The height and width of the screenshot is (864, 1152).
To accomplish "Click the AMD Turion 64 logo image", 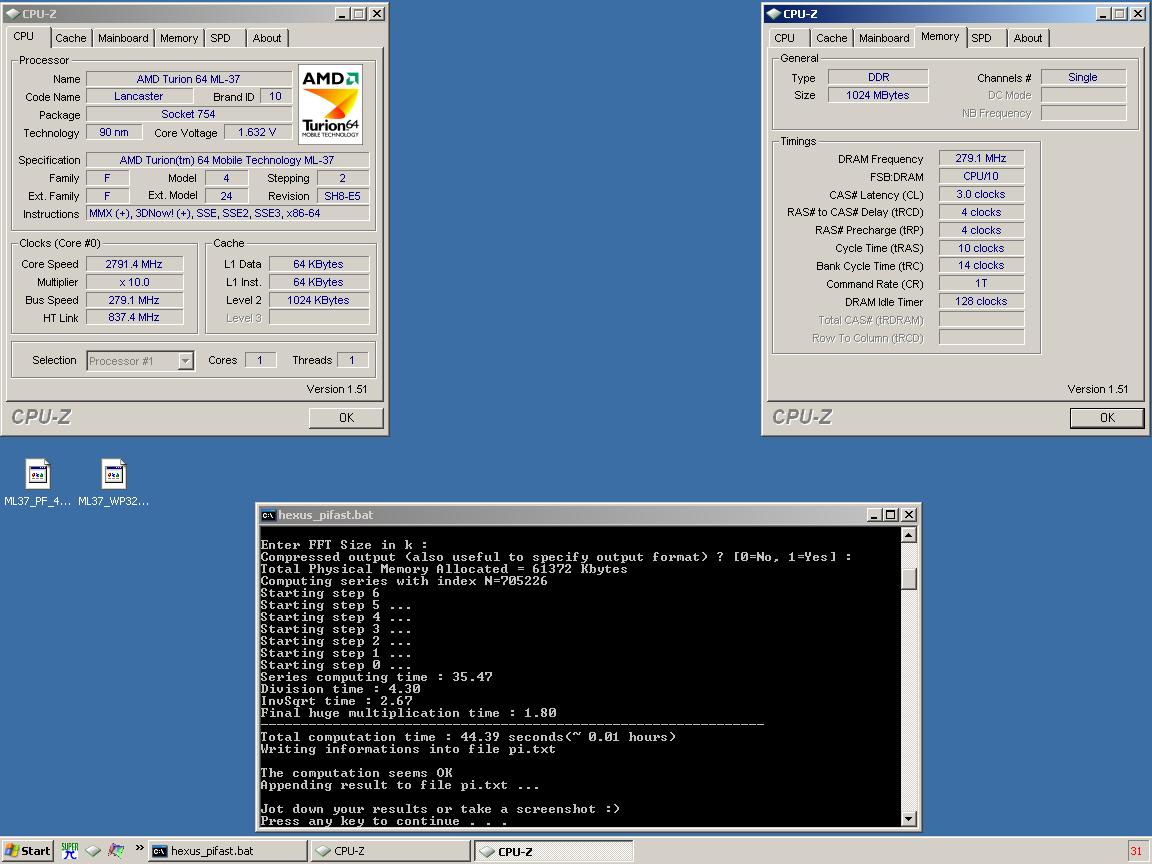I will pyautogui.click(x=331, y=104).
